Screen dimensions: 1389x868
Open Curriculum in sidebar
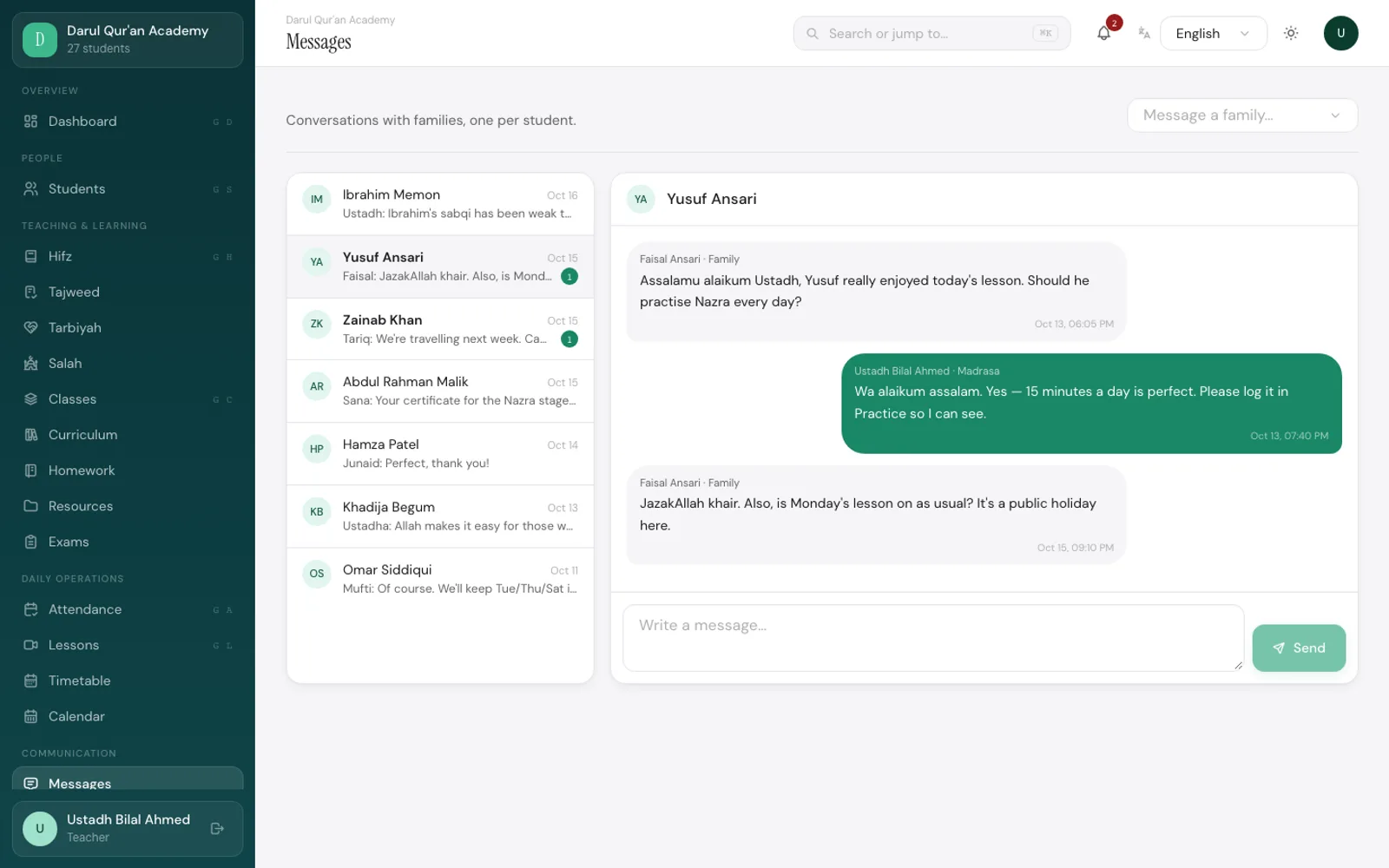(128, 435)
